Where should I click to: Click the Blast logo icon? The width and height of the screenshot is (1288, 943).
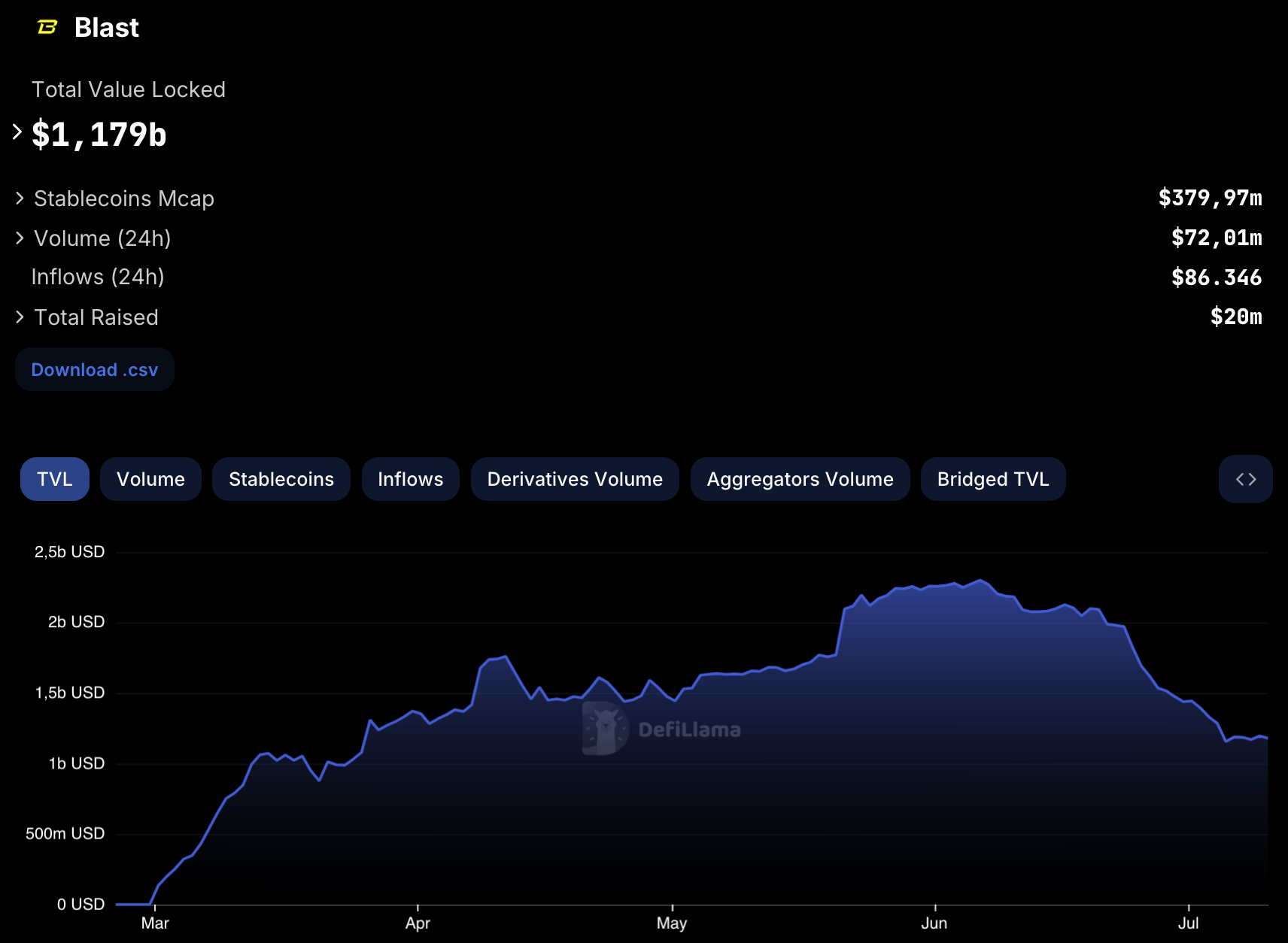(x=47, y=28)
